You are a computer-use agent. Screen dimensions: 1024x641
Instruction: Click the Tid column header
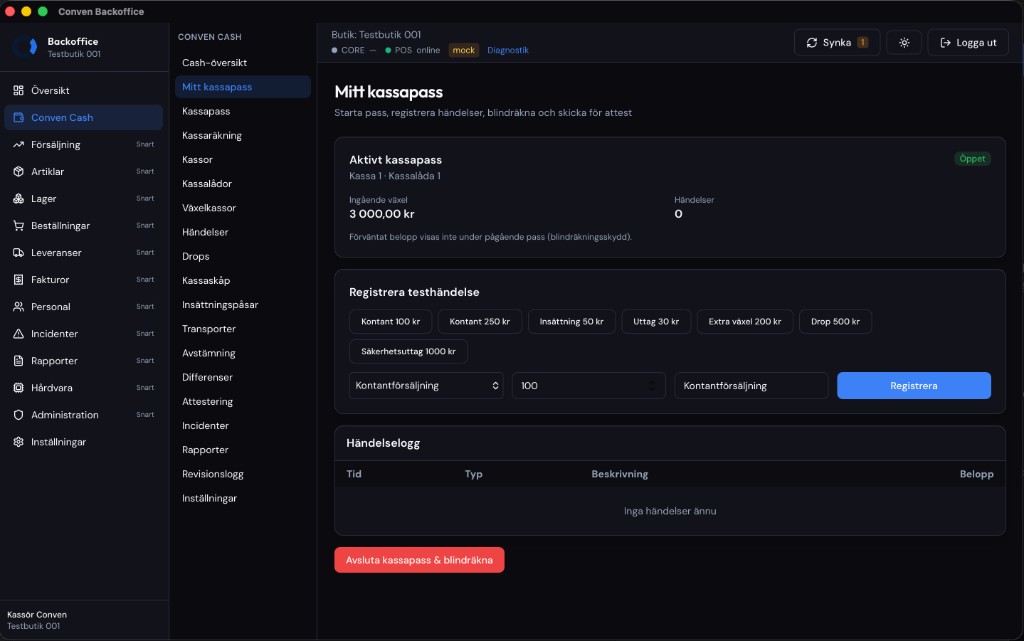(x=354, y=474)
